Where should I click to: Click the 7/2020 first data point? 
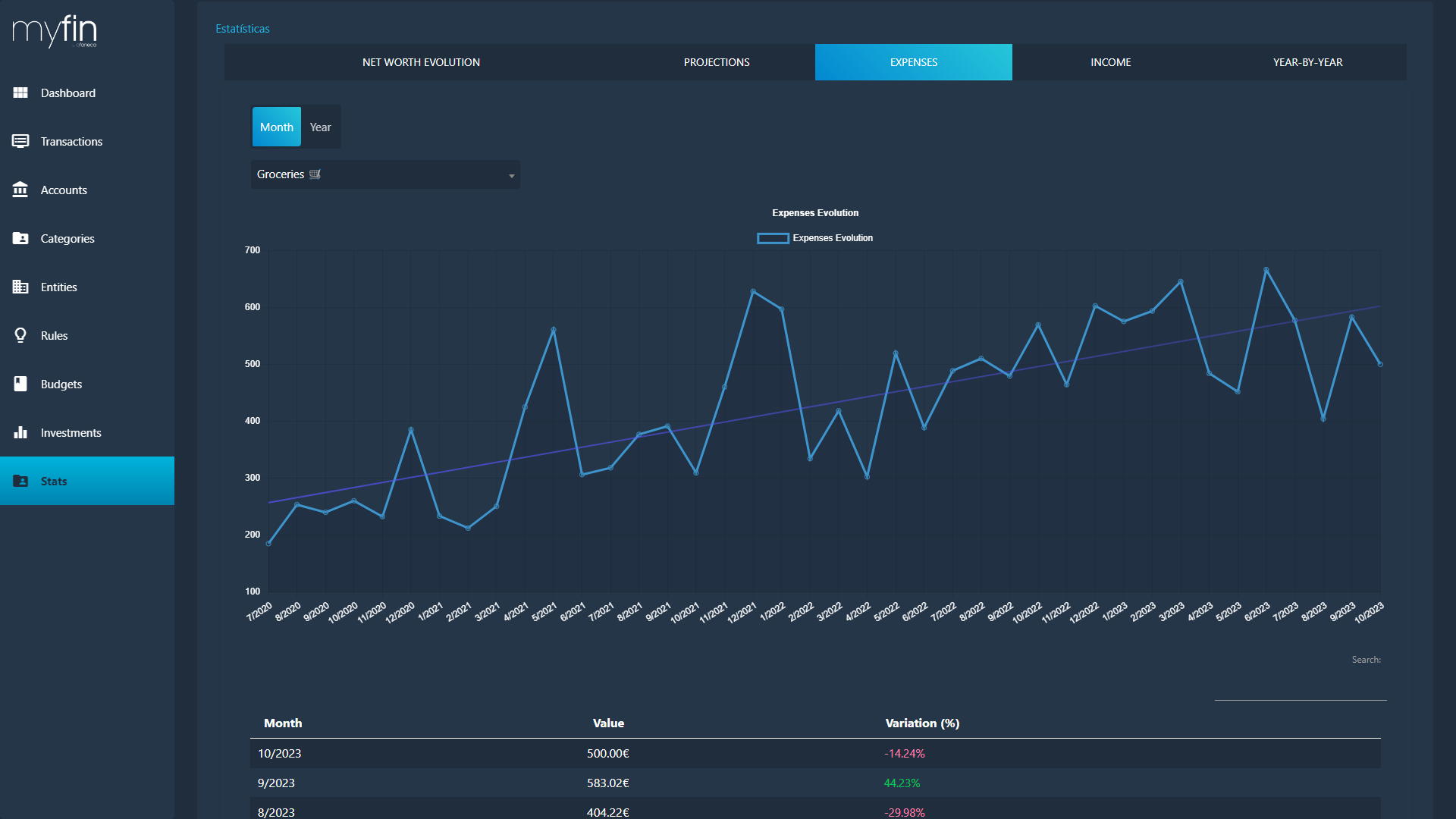268,544
